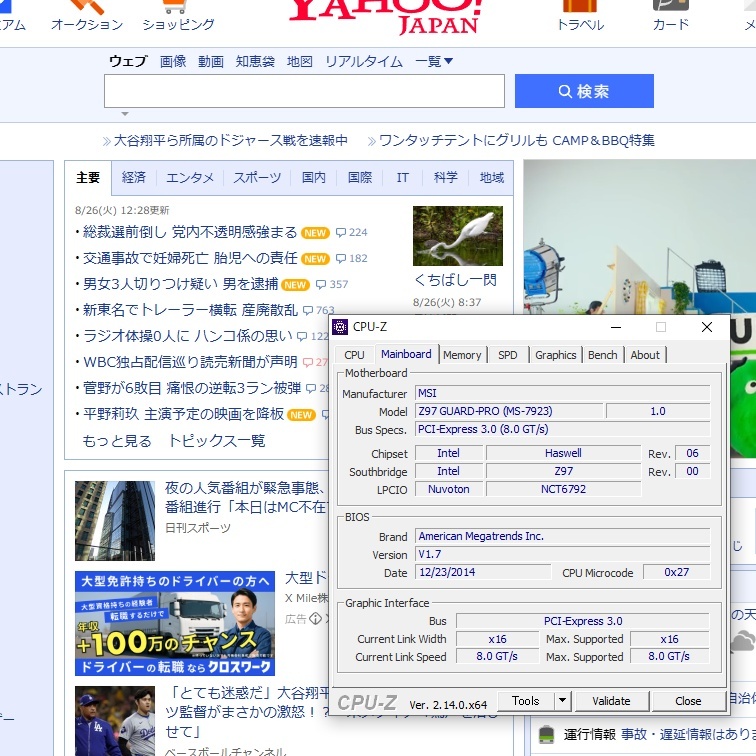Screen dimensions: 756x756
Task: Click the CPU-Z title bar app icon
Action: (x=341, y=327)
